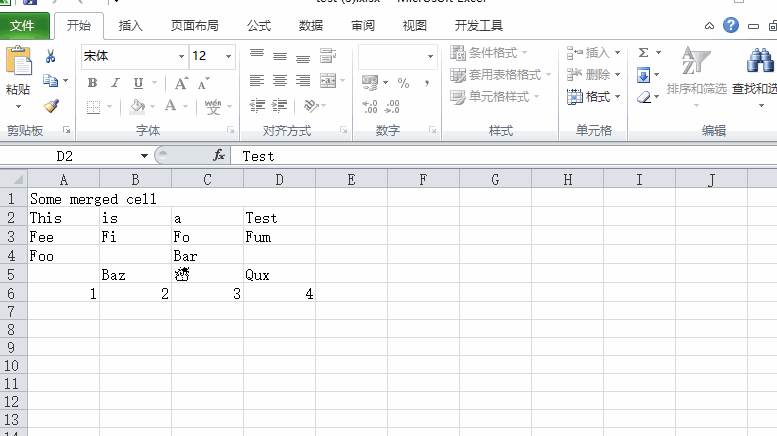Screen dimensions: 777x436
Task: Expand fill color palette arrow
Action: point(152,106)
